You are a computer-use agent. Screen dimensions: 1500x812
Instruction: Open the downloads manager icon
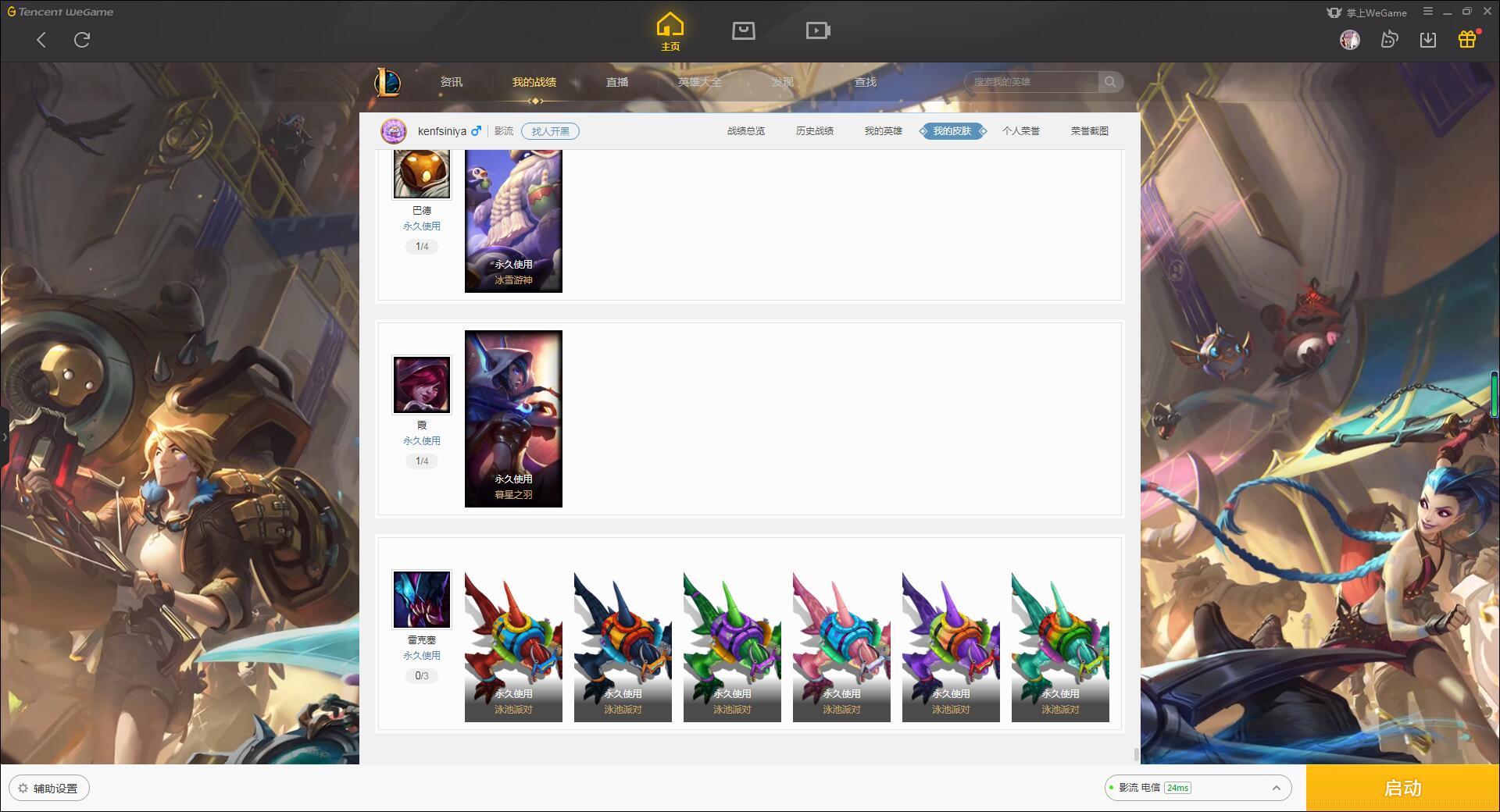pos(1428,40)
